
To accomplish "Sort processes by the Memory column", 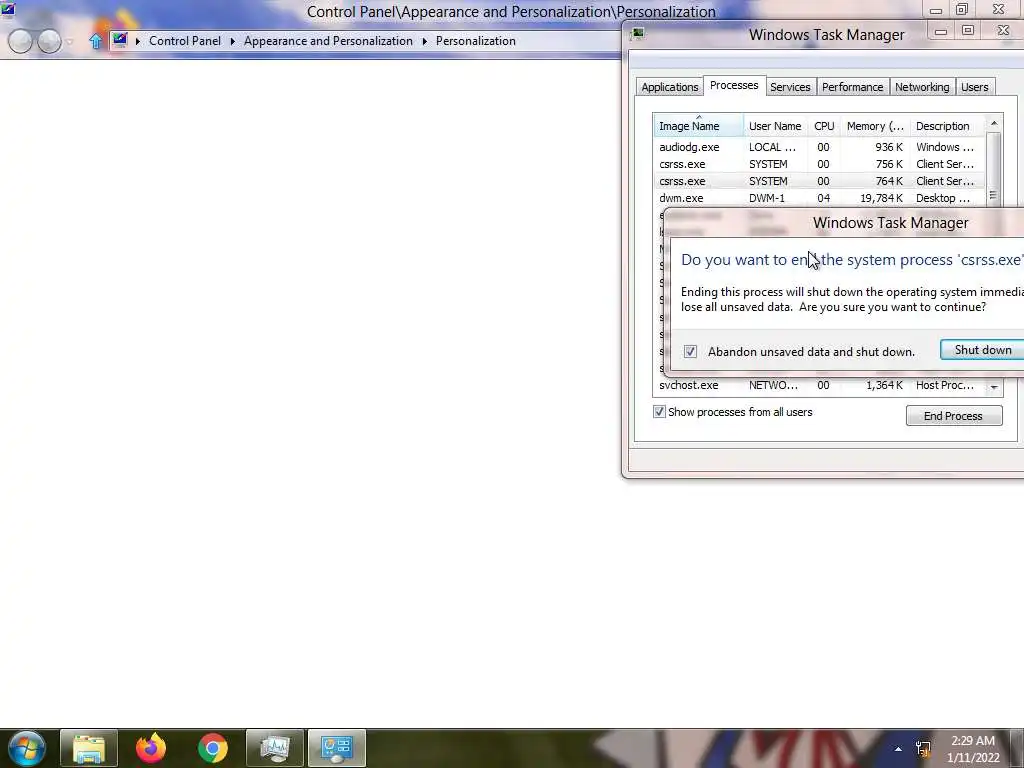I will pyautogui.click(x=875, y=125).
